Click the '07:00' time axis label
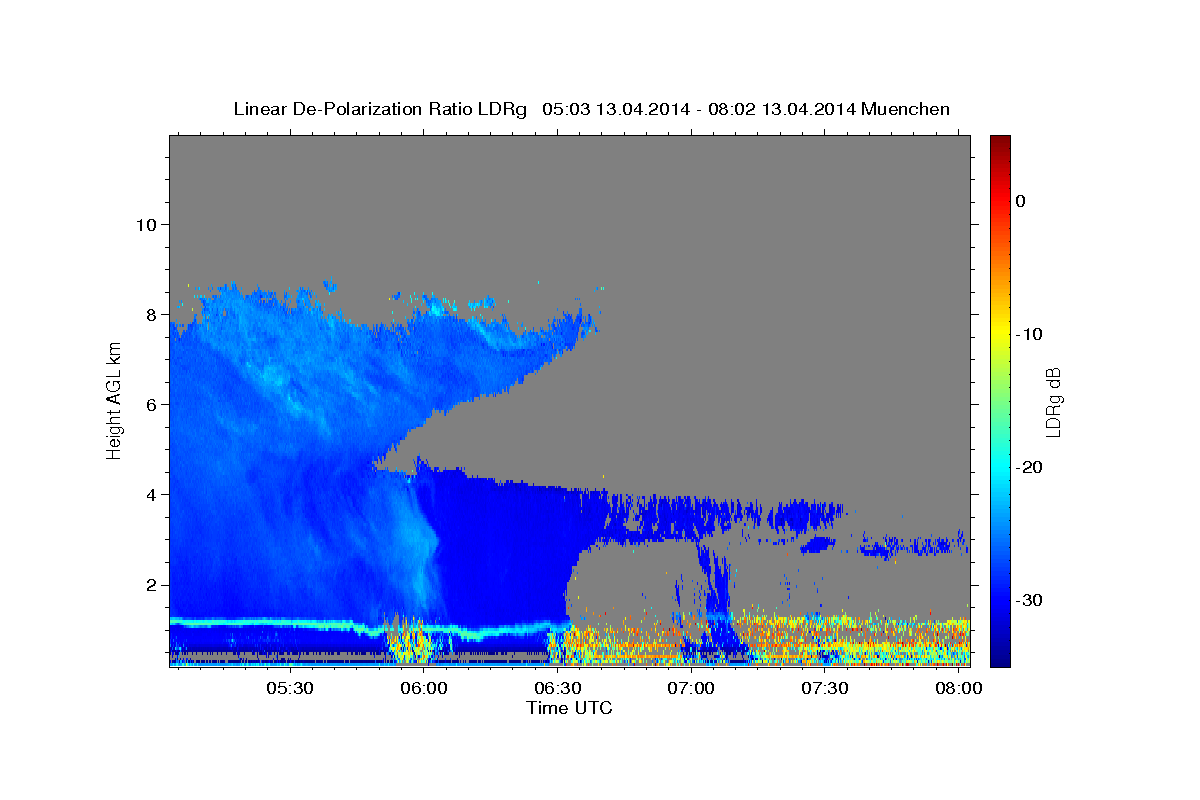 (691, 689)
